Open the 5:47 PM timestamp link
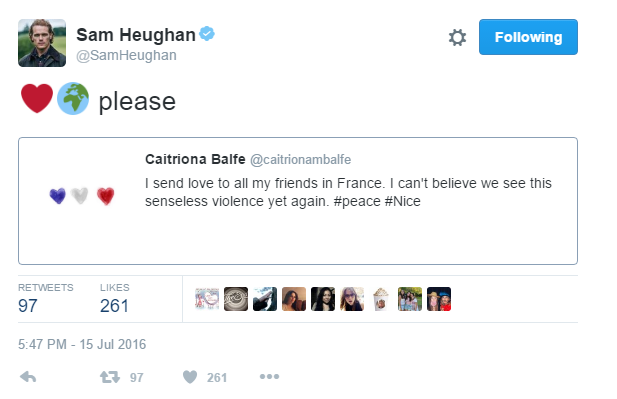The height and width of the screenshot is (399, 617). pos(82,344)
